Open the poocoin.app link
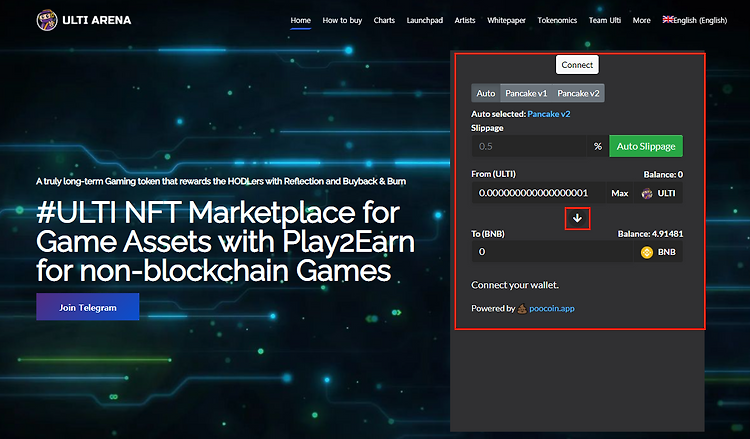The image size is (750, 439). click(x=552, y=308)
